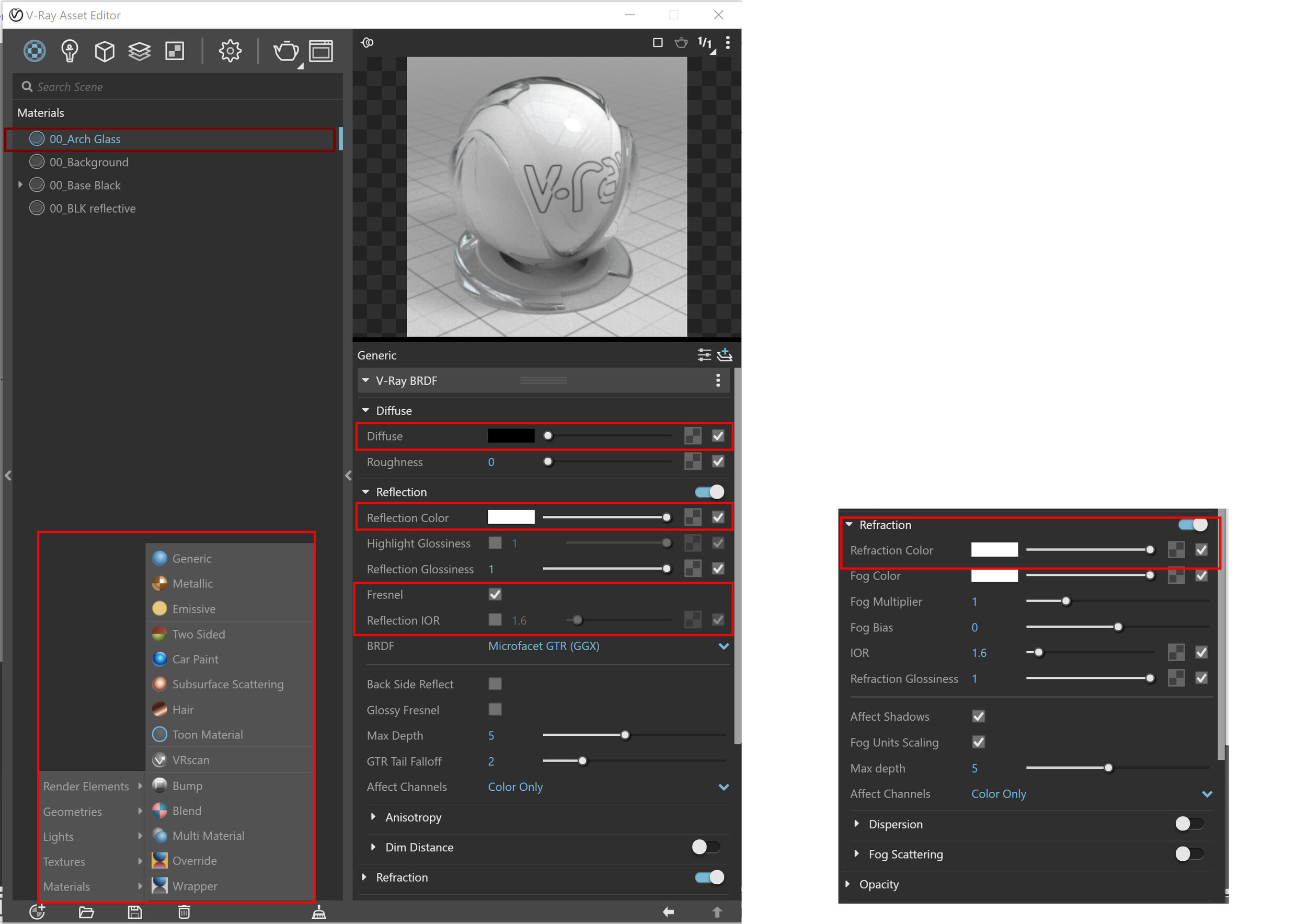This screenshot has height=924, width=1307.
Task: Click the square preview scene icon
Action: [x=658, y=43]
